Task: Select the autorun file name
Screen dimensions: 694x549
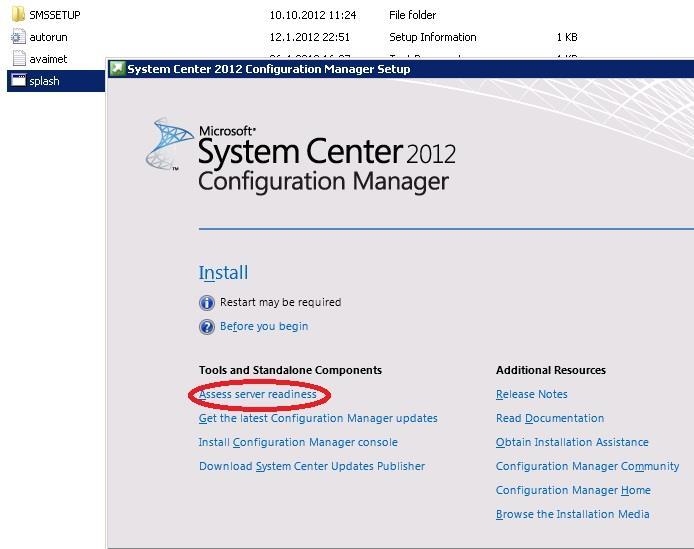Action: (48, 37)
